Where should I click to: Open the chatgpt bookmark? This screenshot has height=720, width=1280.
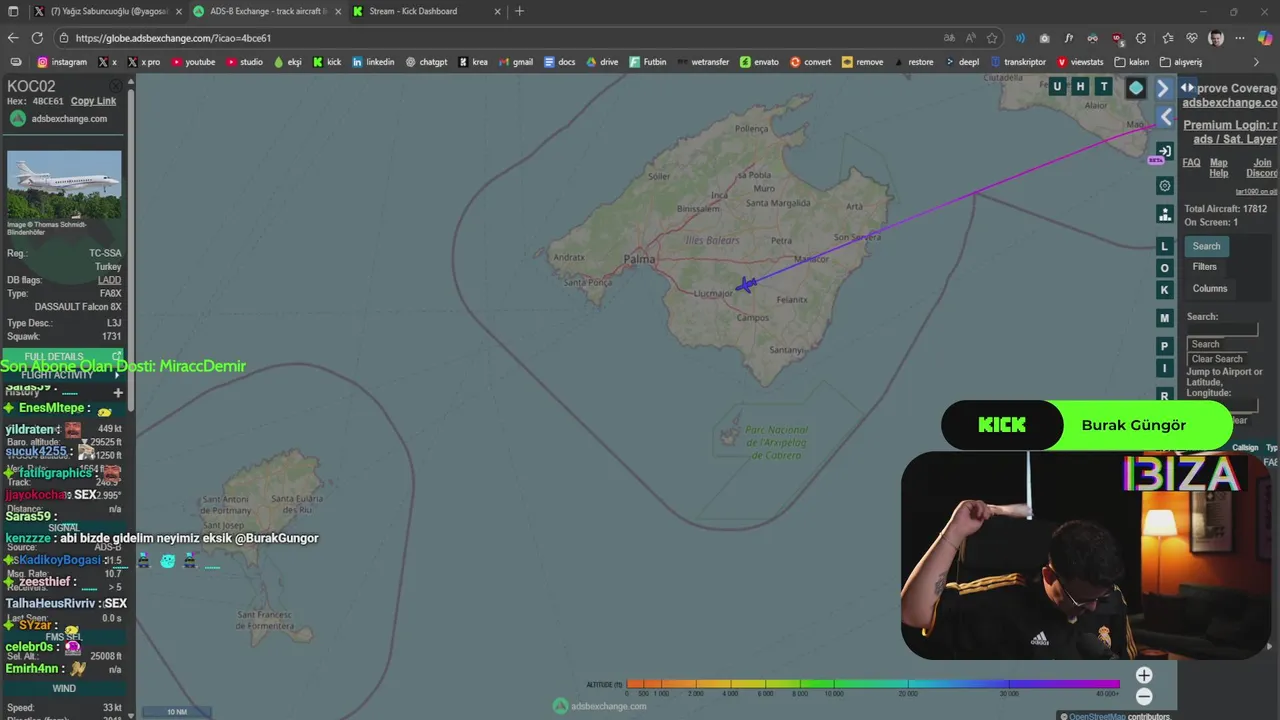click(426, 62)
